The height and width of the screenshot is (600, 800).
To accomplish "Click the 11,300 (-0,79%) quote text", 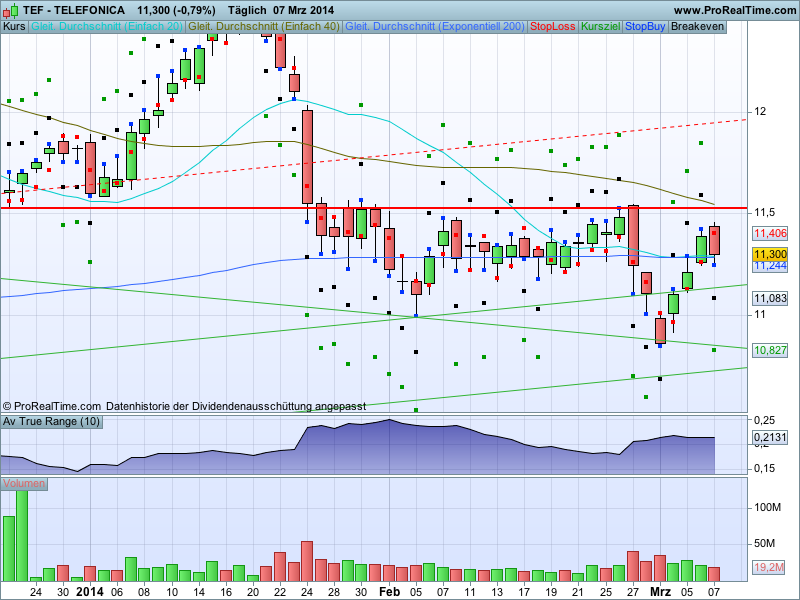I will coord(177,10).
